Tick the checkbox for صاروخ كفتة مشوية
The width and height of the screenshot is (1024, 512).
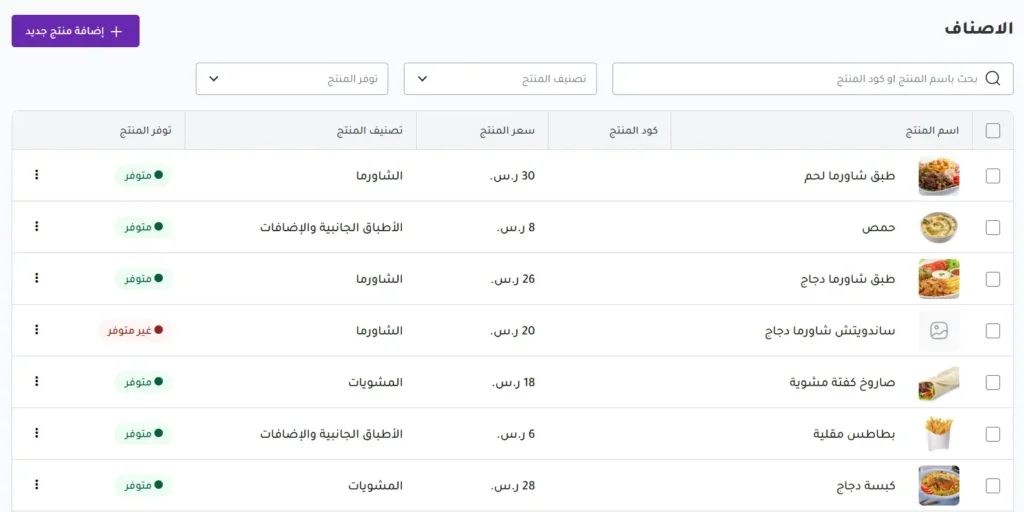[993, 383]
